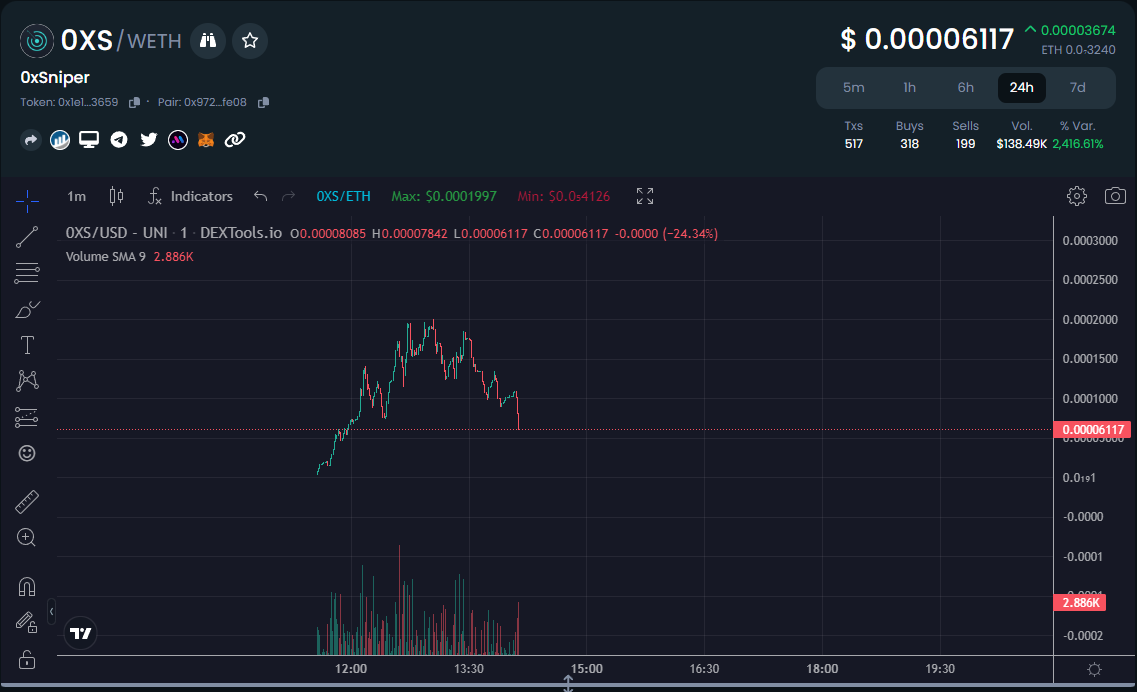Switch to the 5m tab
1137x692 pixels.
point(853,88)
